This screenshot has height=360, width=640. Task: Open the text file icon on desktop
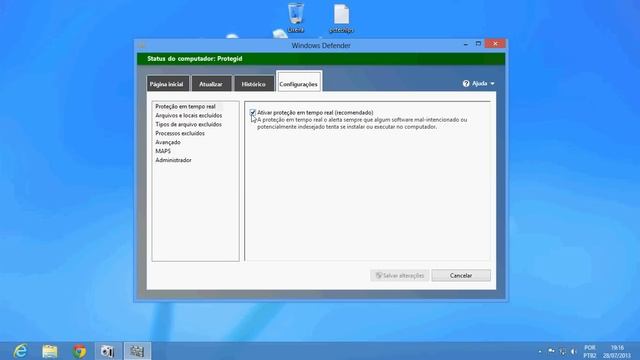point(341,18)
